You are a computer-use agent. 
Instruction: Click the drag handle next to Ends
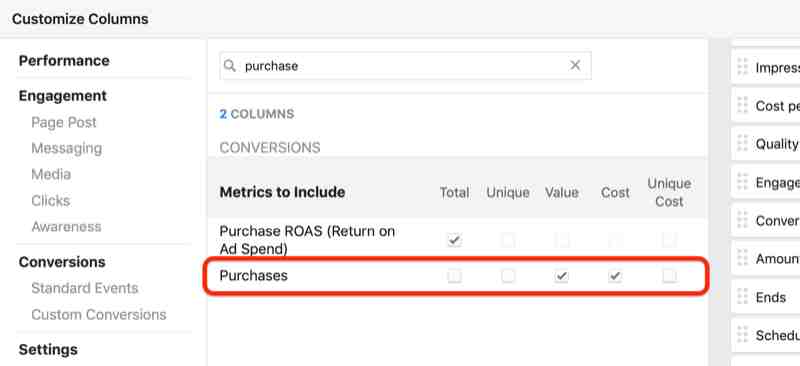pyautogui.click(x=742, y=297)
